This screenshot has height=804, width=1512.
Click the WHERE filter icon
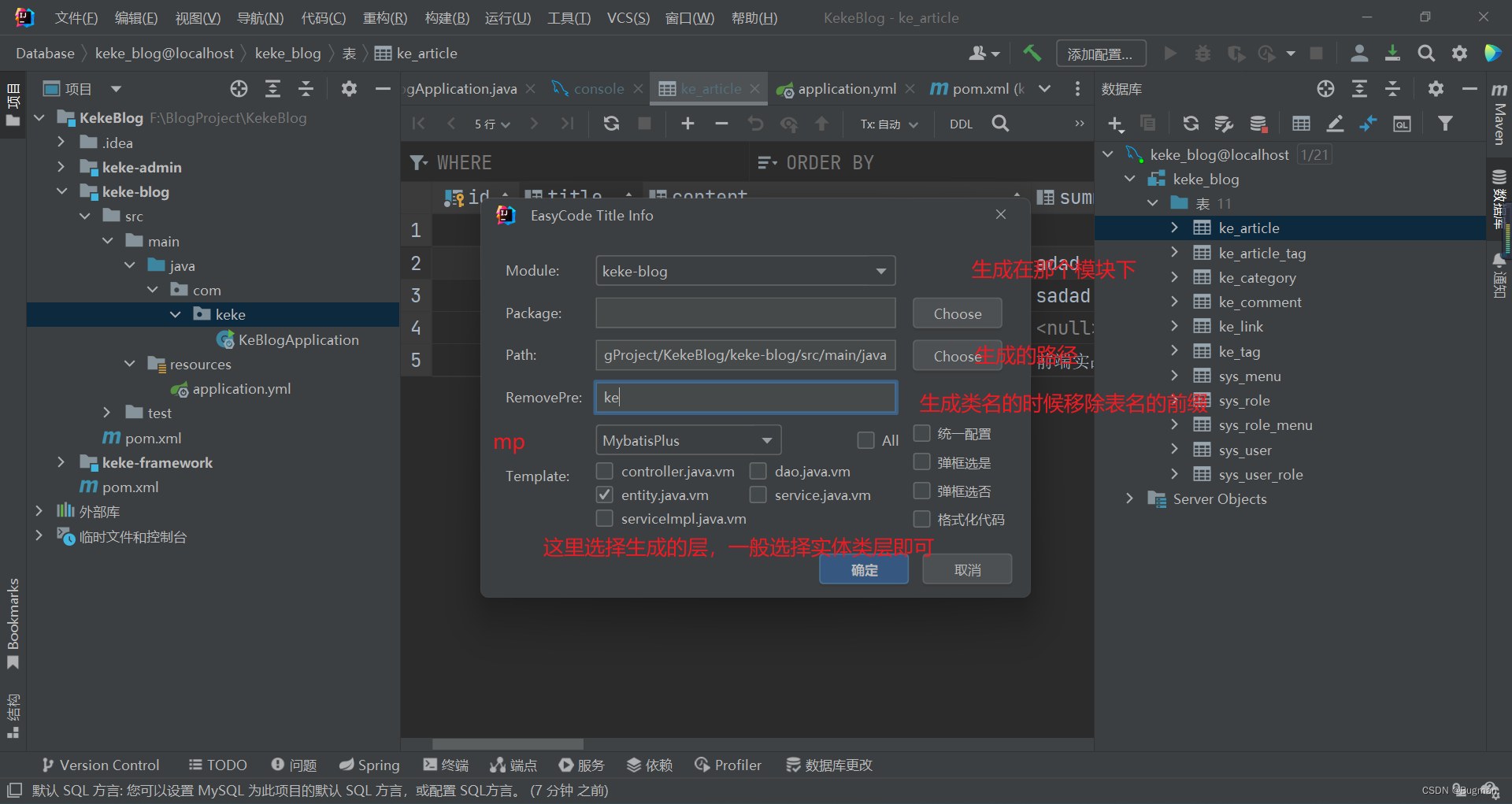coord(419,162)
